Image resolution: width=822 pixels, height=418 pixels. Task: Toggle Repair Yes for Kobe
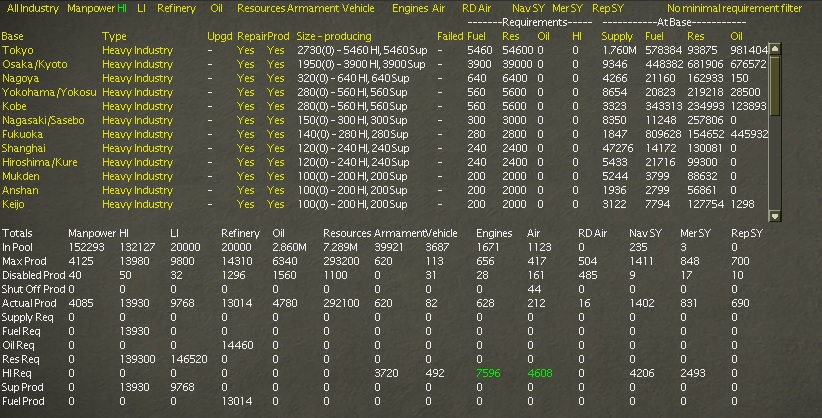(245, 106)
